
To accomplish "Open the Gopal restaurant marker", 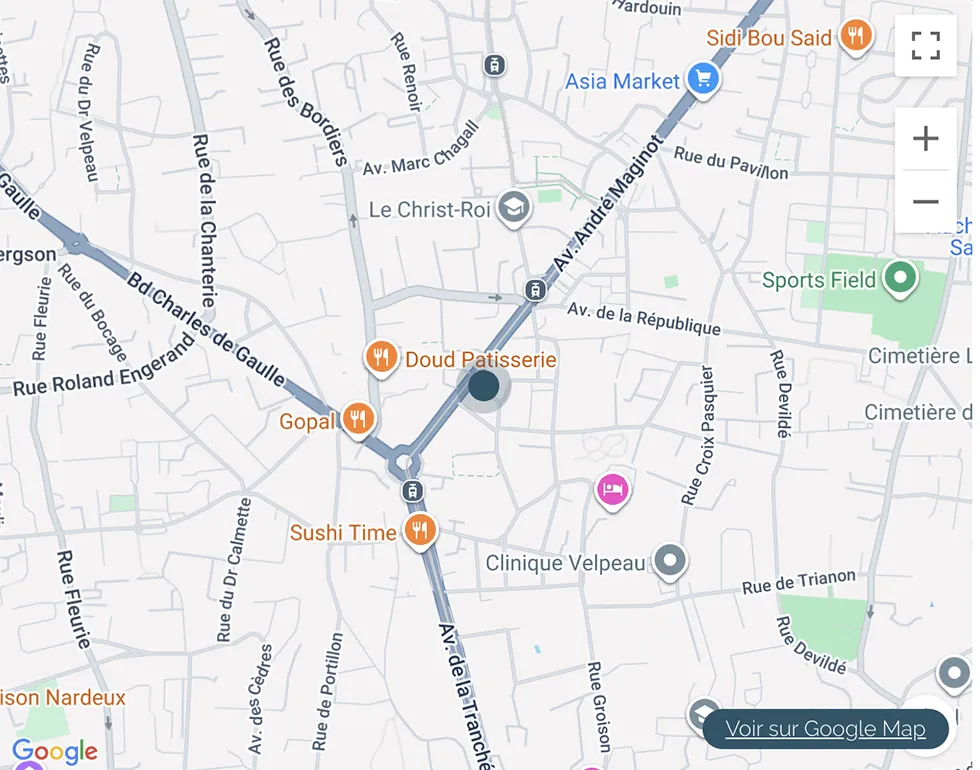I will click(x=358, y=419).
